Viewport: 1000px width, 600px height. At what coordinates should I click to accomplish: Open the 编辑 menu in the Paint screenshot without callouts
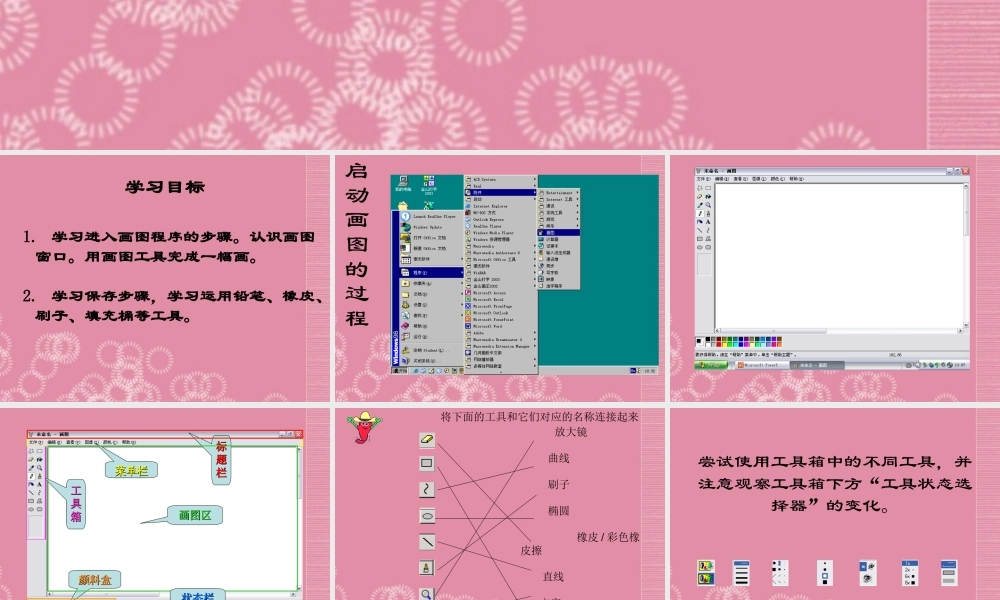tap(722, 179)
